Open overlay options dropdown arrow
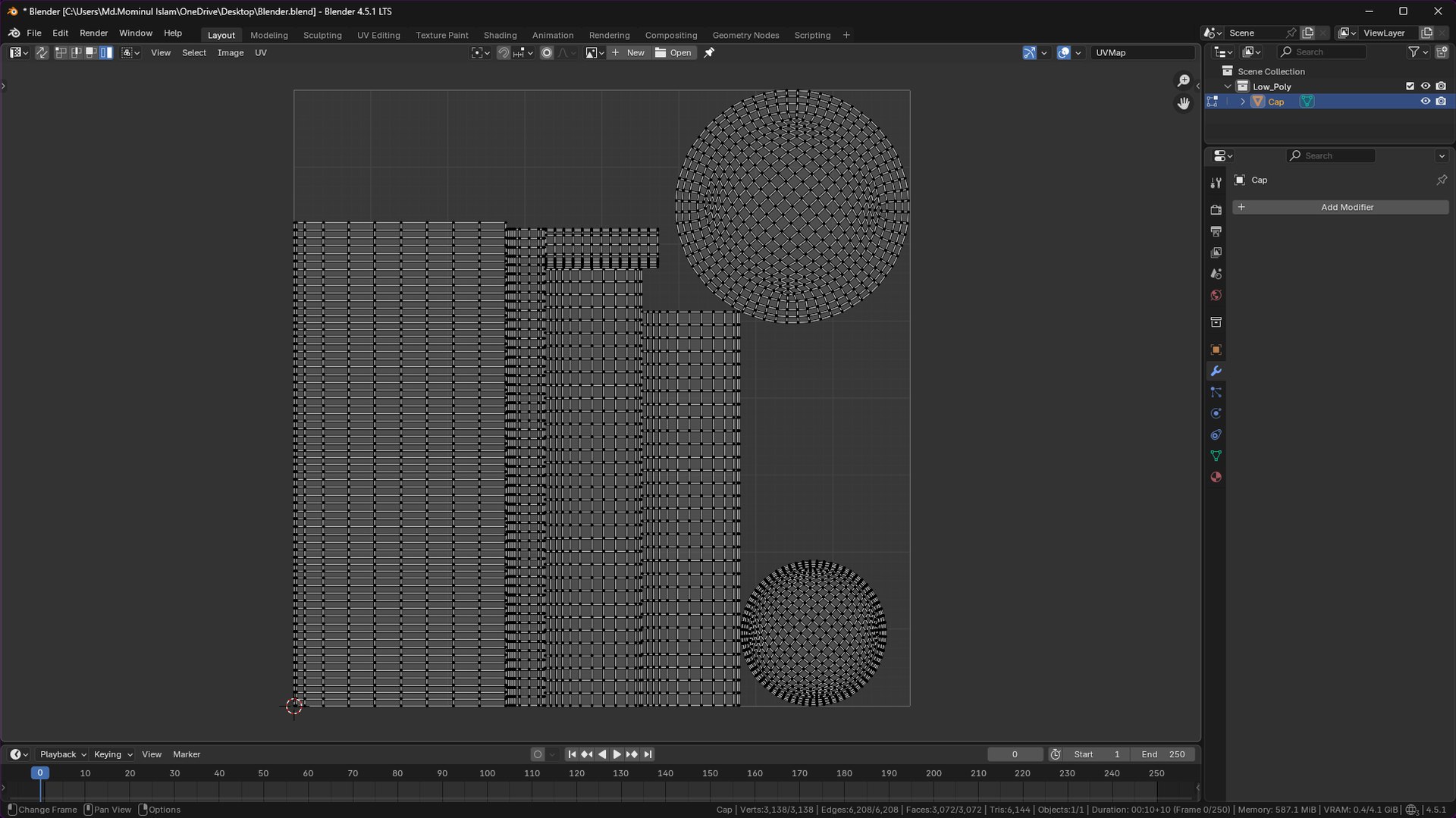Image resolution: width=1456 pixels, height=818 pixels. pos(1078,53)
